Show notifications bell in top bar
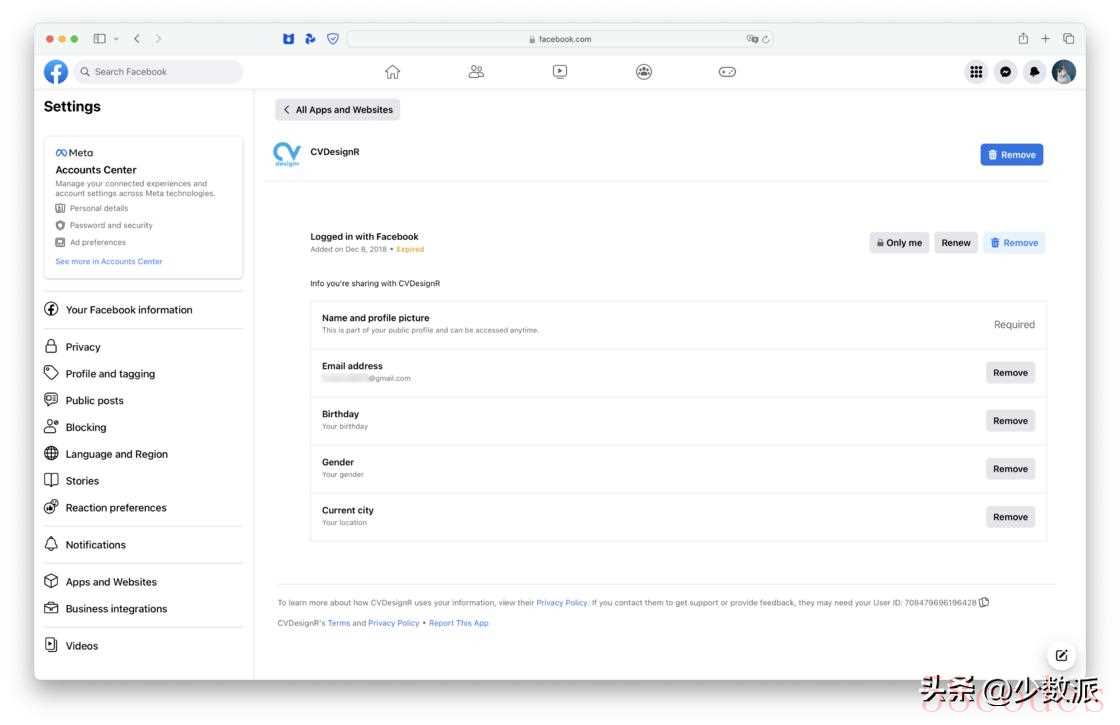Screen dimensions: 1120x725 pyautogui.click(x=1034, y=71)
